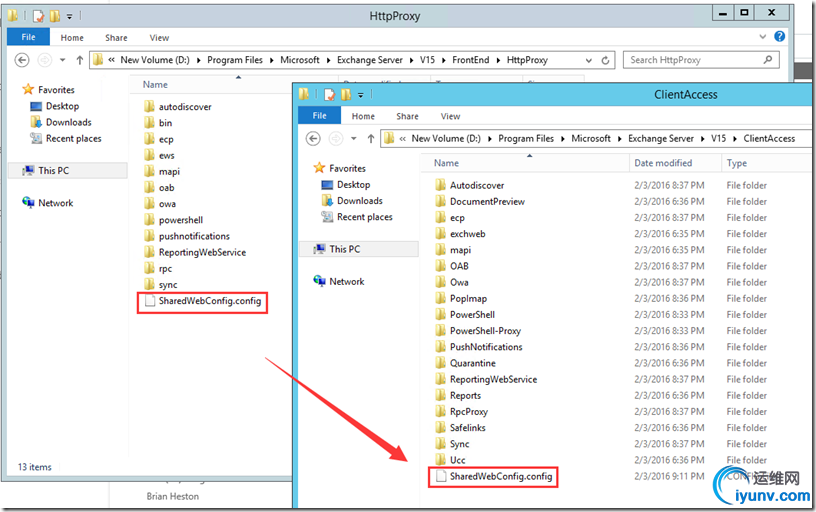The image size is (816, 512).
Task: Select Recent places in HttpProxy sidebar
Action: click(x=66, y=138)
